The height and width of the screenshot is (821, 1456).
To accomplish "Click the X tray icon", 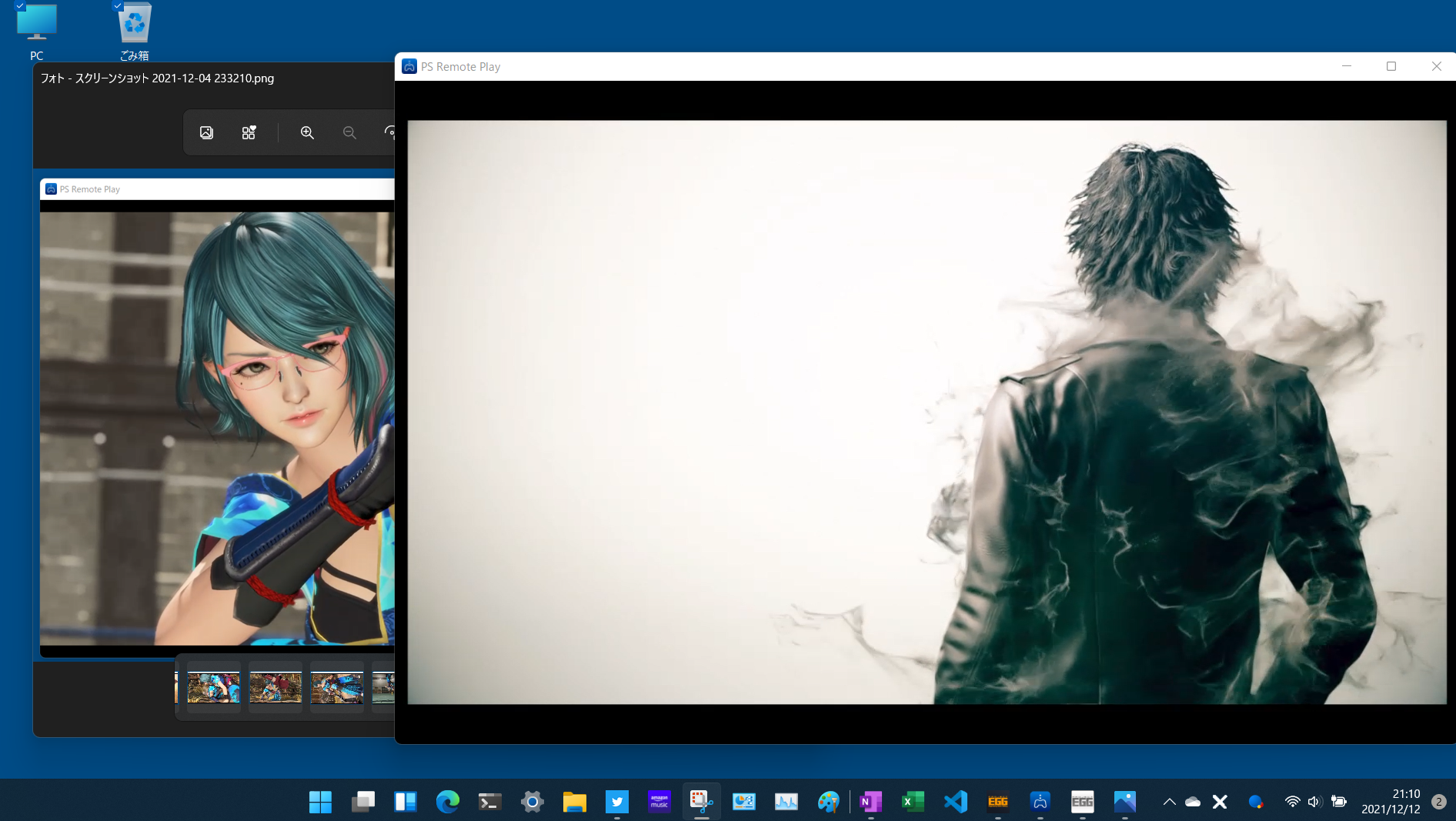I will 1220,802.
